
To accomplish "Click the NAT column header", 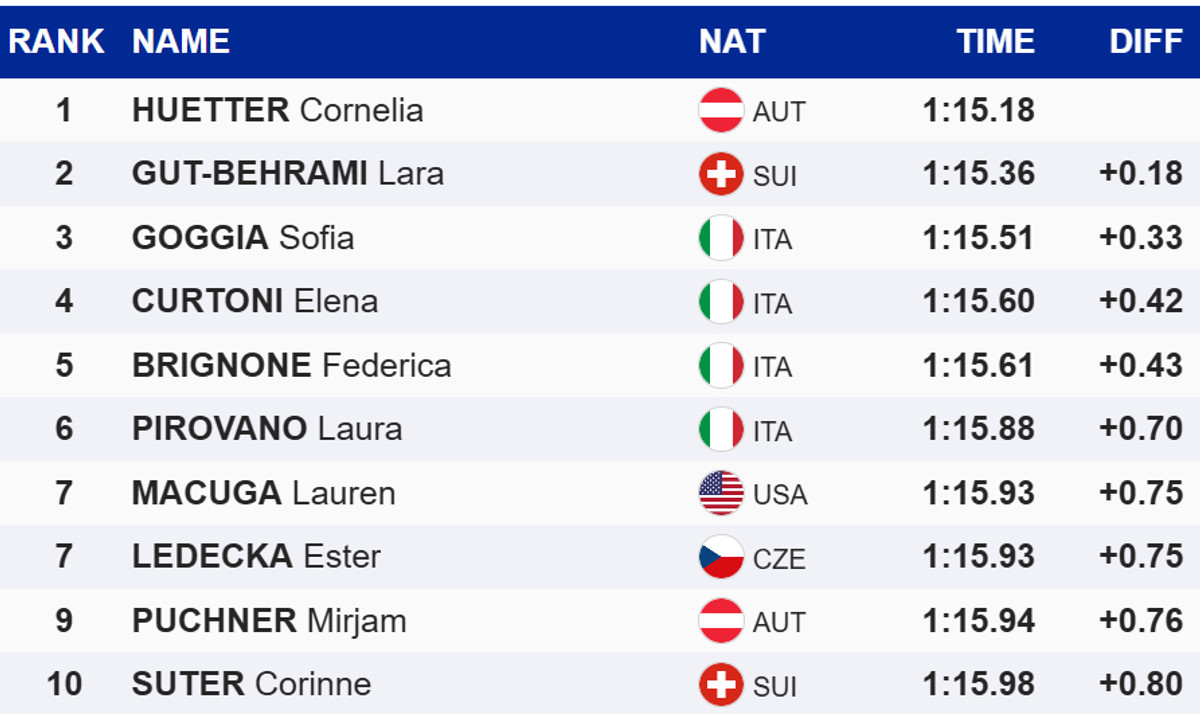I will (732, 41).
